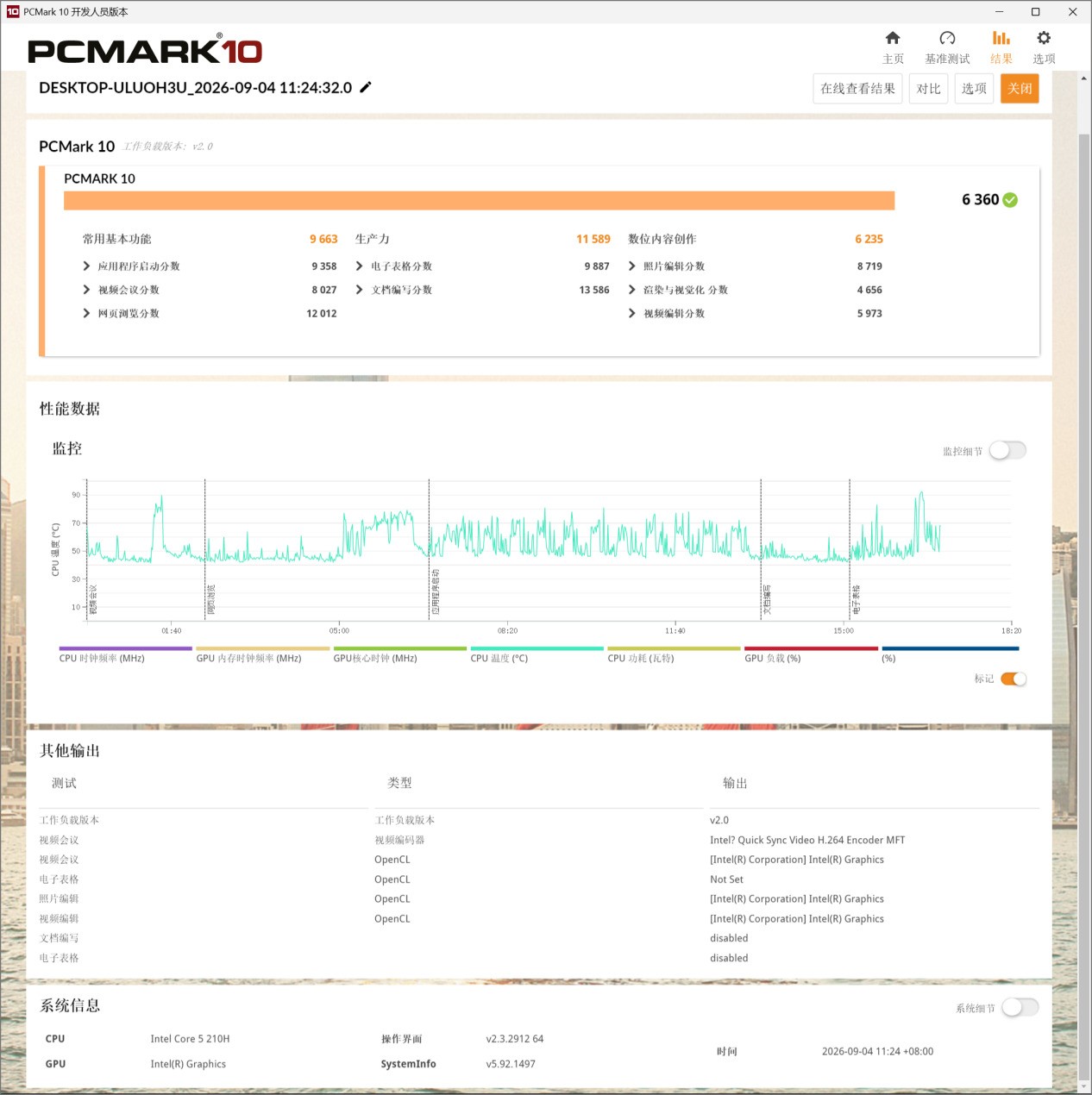1092x1095 pixels.
Task: Click the 输出 column header
Action: (x=735, y=783)
